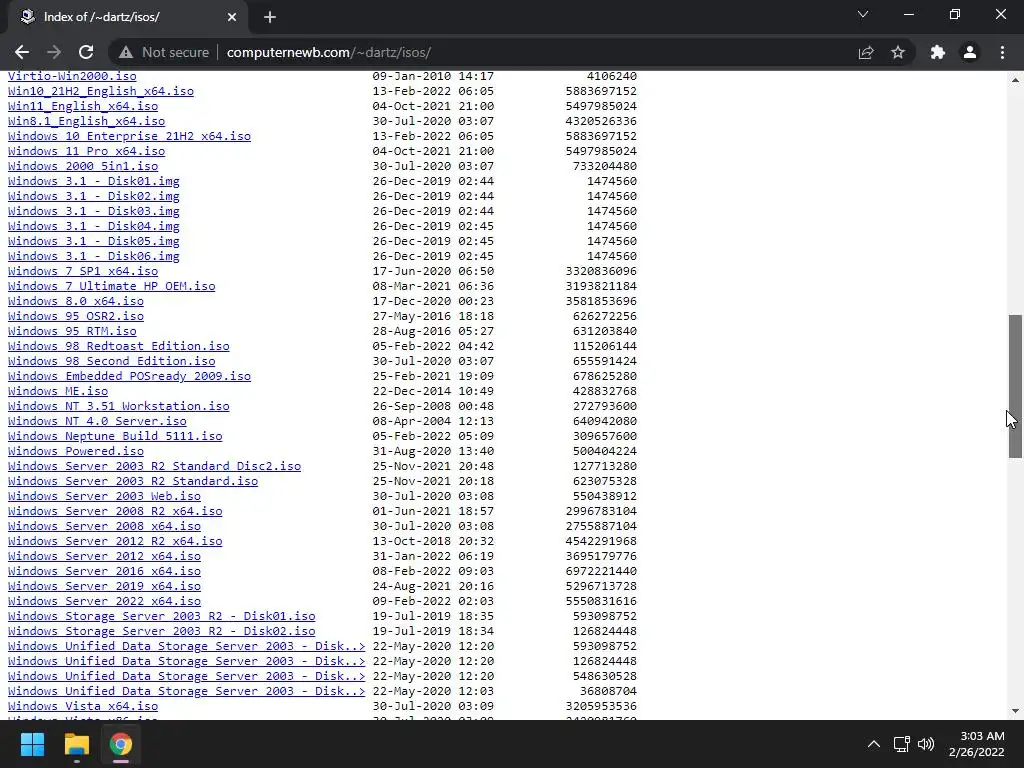Open Windows Embedded POSready 2009.iso
This screenshot has height=768, width=1024.
point(129,377)
